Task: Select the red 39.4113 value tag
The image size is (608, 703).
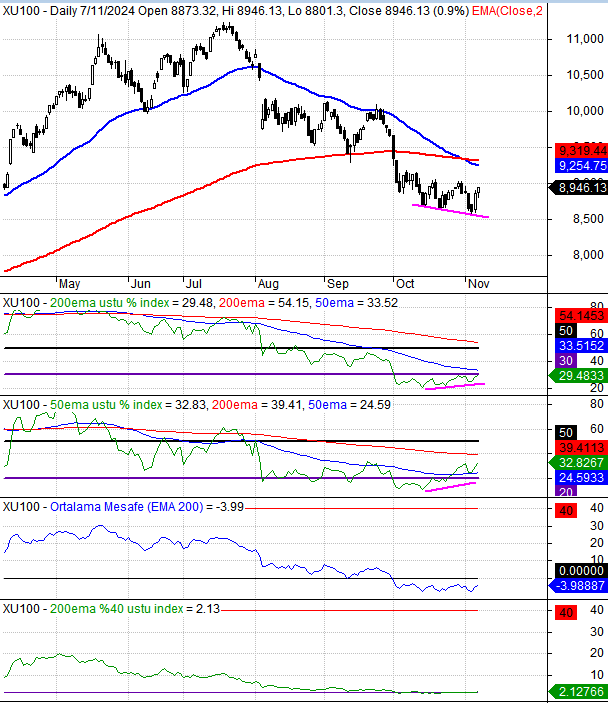Action: pyautogui.click(x=581, y=447)
